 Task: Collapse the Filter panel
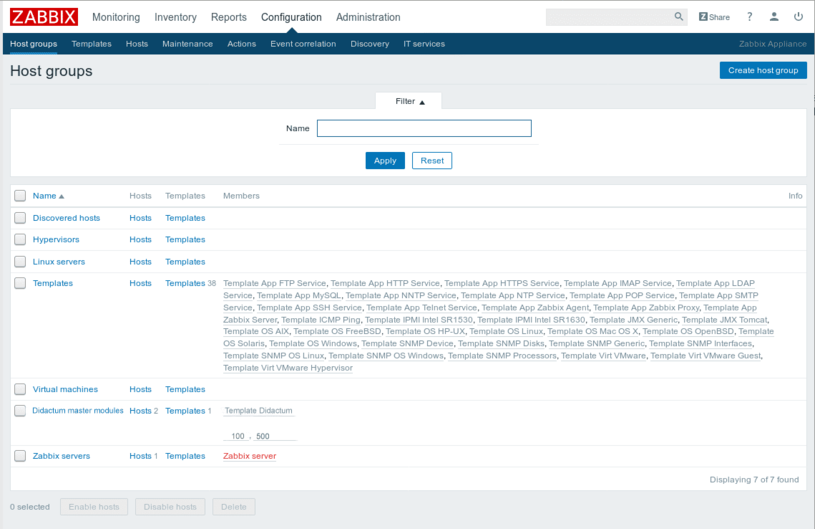point(409,101)
